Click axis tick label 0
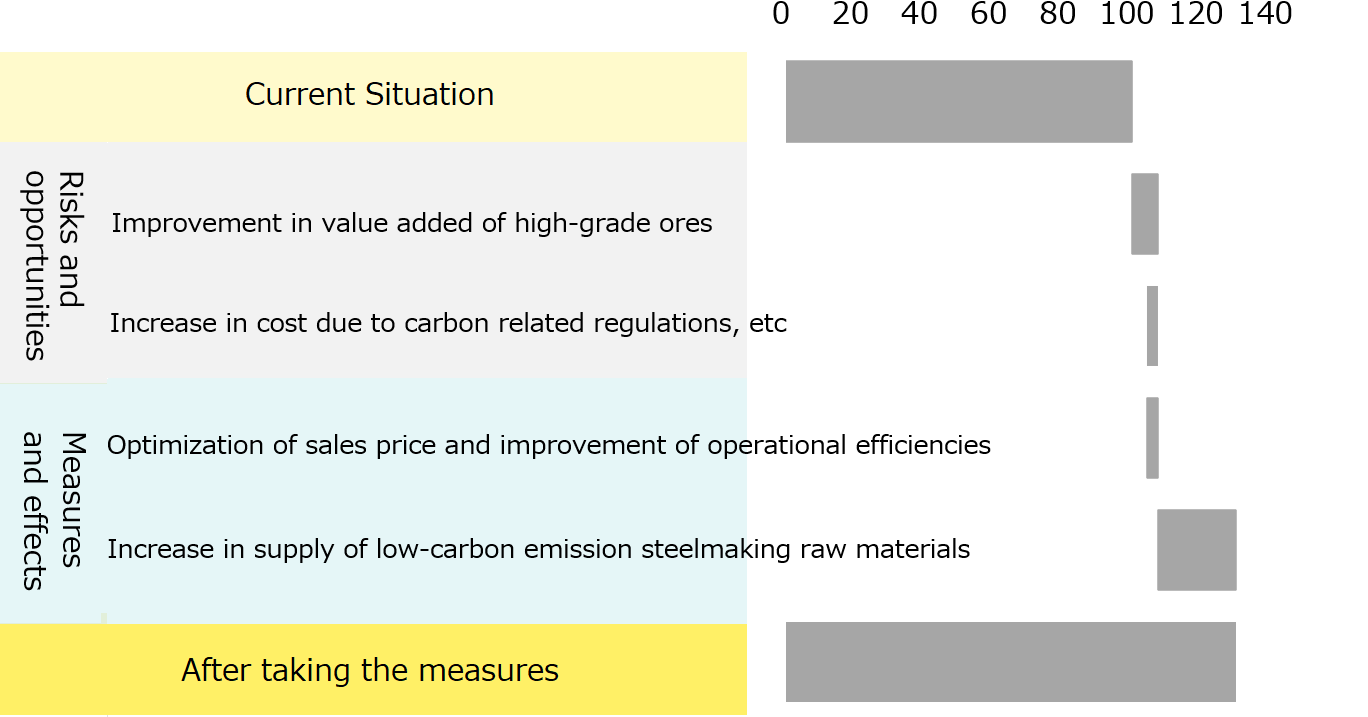This screenshot has height=717, width=1368. tap(781, 14)
